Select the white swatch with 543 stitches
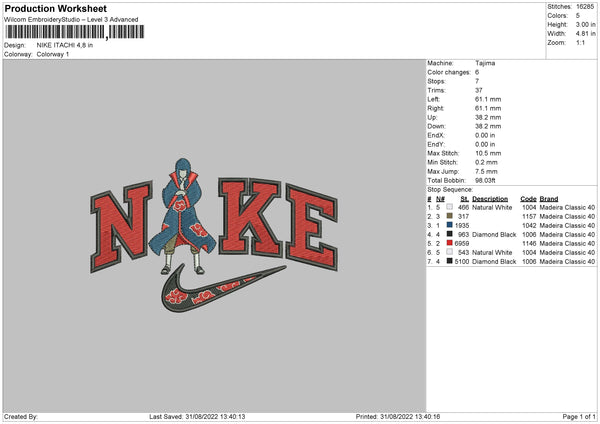 coord(449,252)
